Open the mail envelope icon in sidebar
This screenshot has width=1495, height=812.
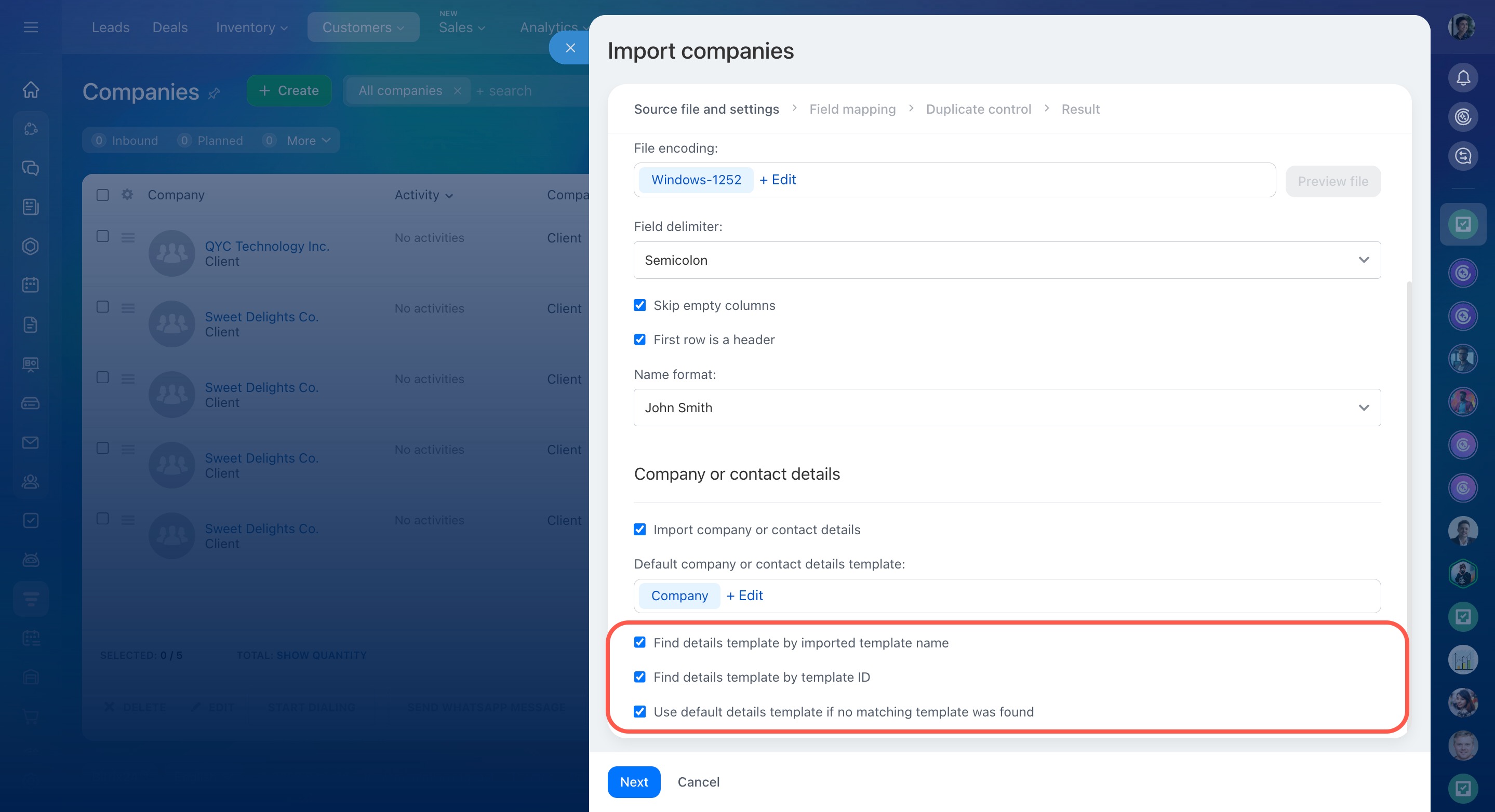31,442
